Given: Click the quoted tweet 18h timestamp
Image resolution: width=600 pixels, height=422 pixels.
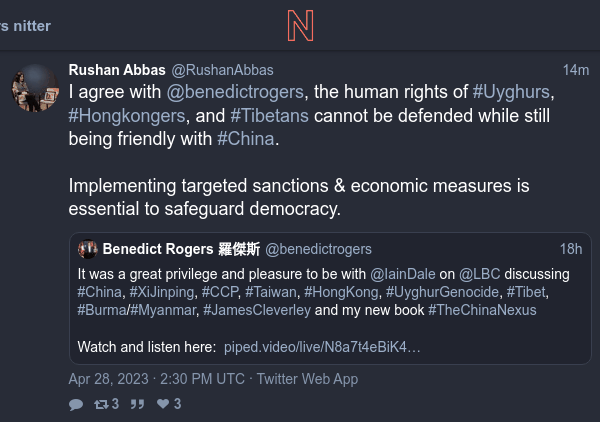Looking at the screenshot, I should click(x=571, y=249).
